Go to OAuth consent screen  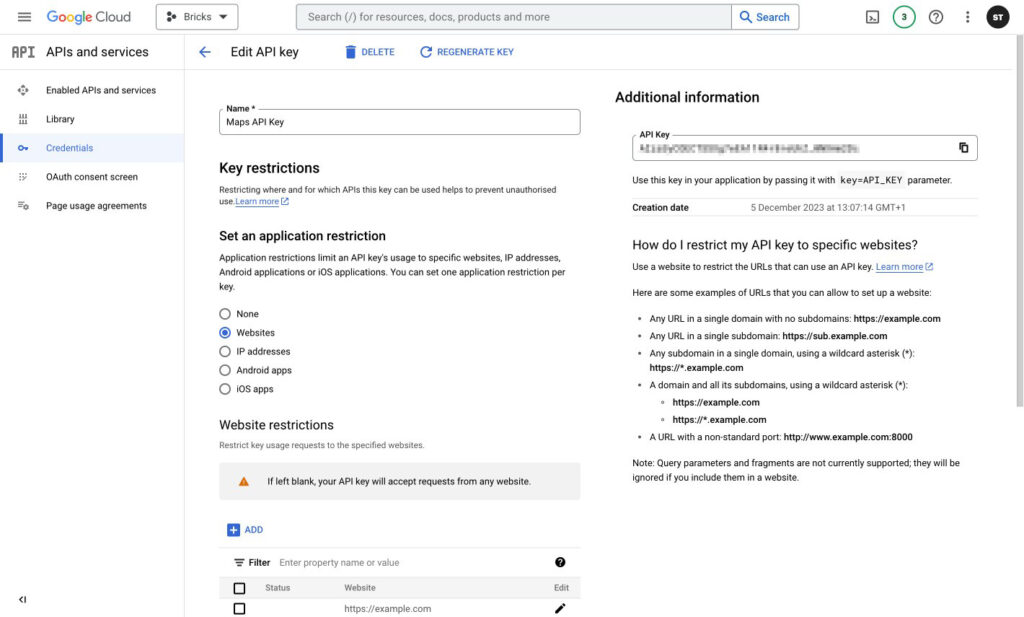pyautogui.click(x=91, y=177)
